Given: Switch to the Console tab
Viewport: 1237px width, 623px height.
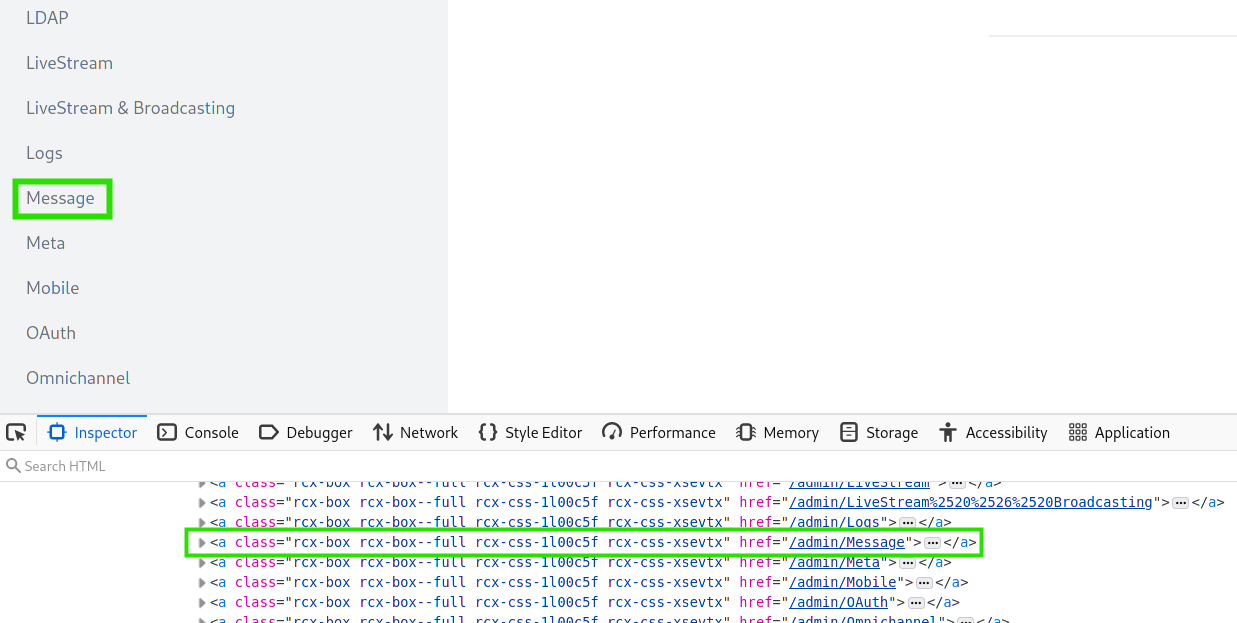Looking at the screenshot, I should (x=198, y=432).
